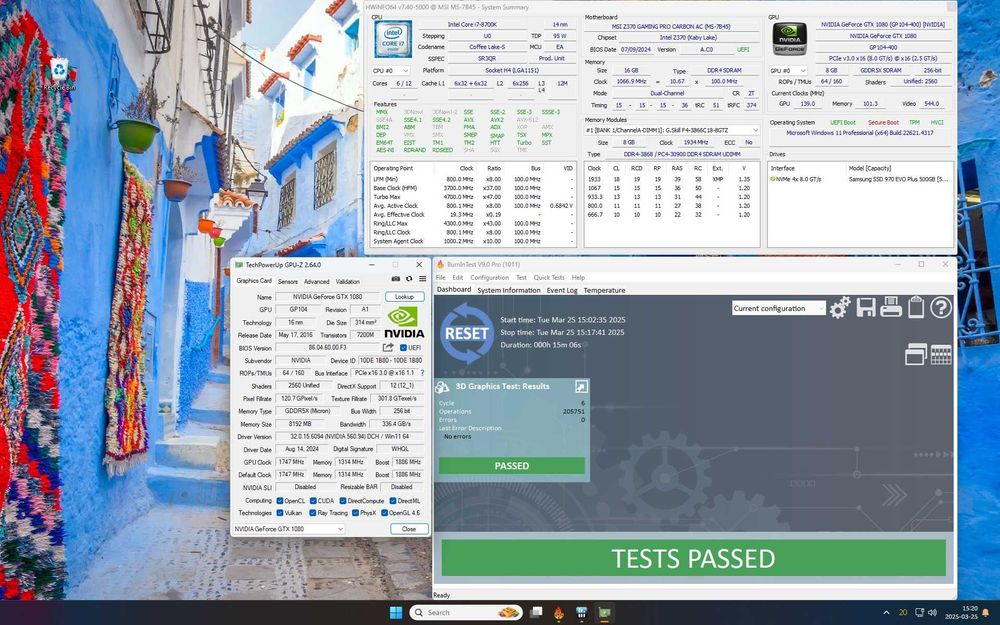The width and height of the screenshot is (1000, 625).
Task: Click the Close button in GPU-Z
Action: tap(409, 529)
